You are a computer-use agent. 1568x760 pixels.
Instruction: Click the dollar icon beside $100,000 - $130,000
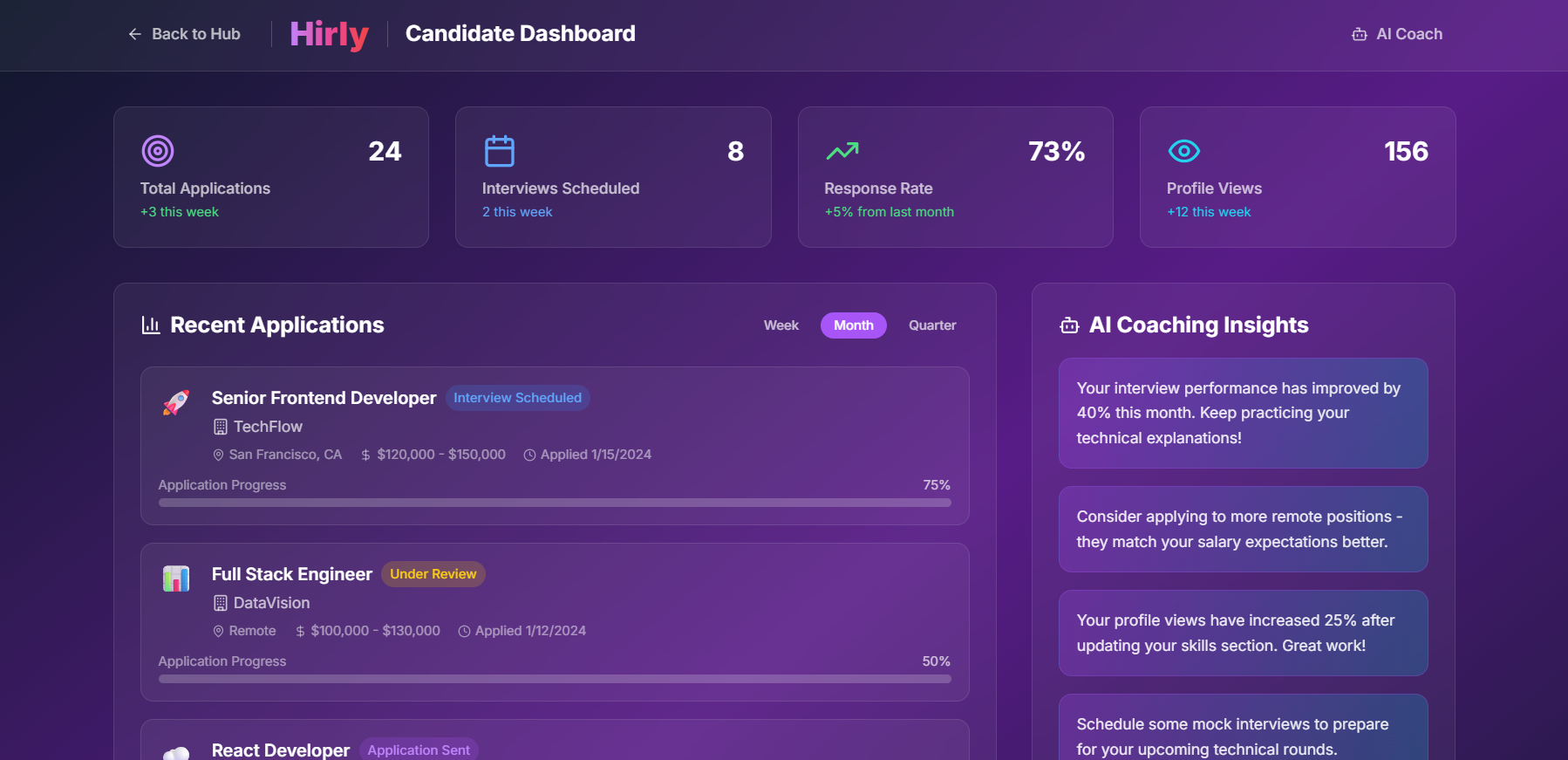[x=300, y=631]
